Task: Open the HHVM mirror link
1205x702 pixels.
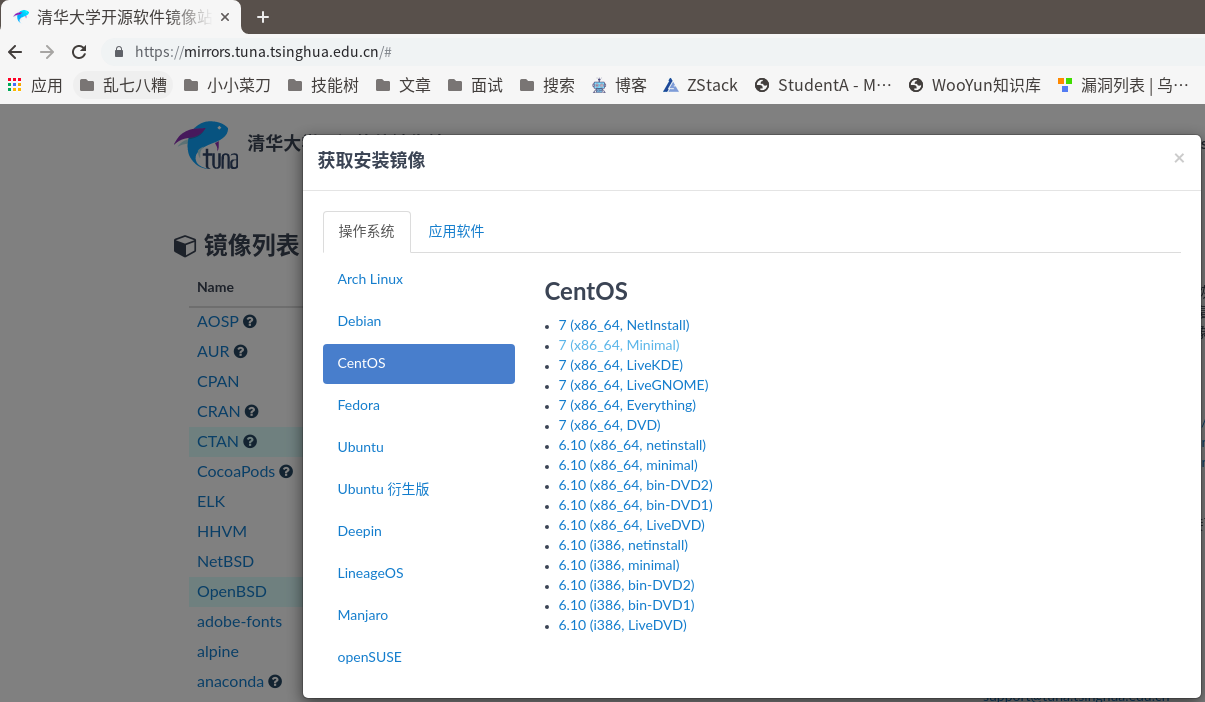Action: click(222, 532)
